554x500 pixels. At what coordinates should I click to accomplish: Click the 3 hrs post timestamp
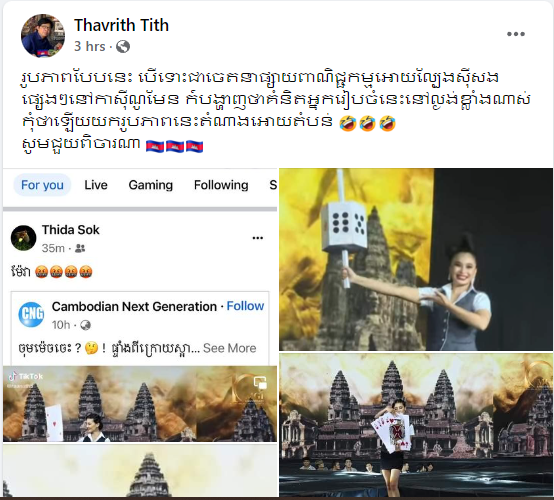[x=90, y=46]
